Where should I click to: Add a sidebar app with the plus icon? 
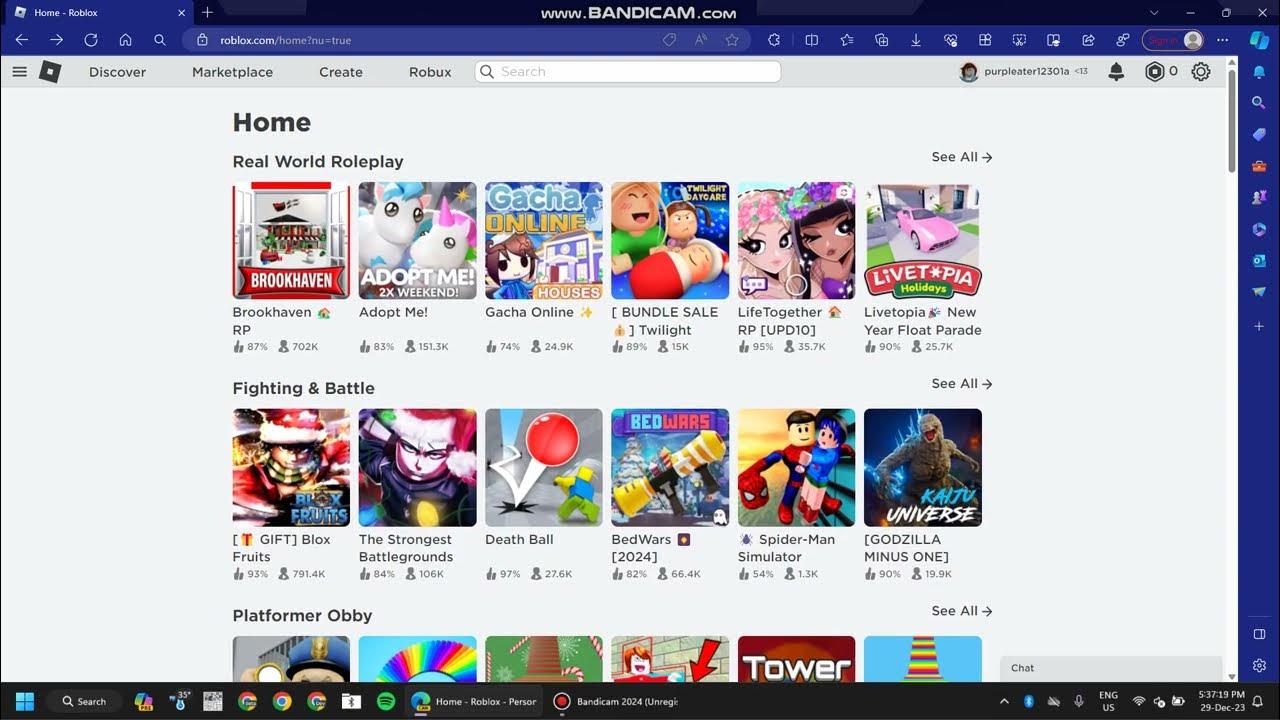[x=1259, y=326]
